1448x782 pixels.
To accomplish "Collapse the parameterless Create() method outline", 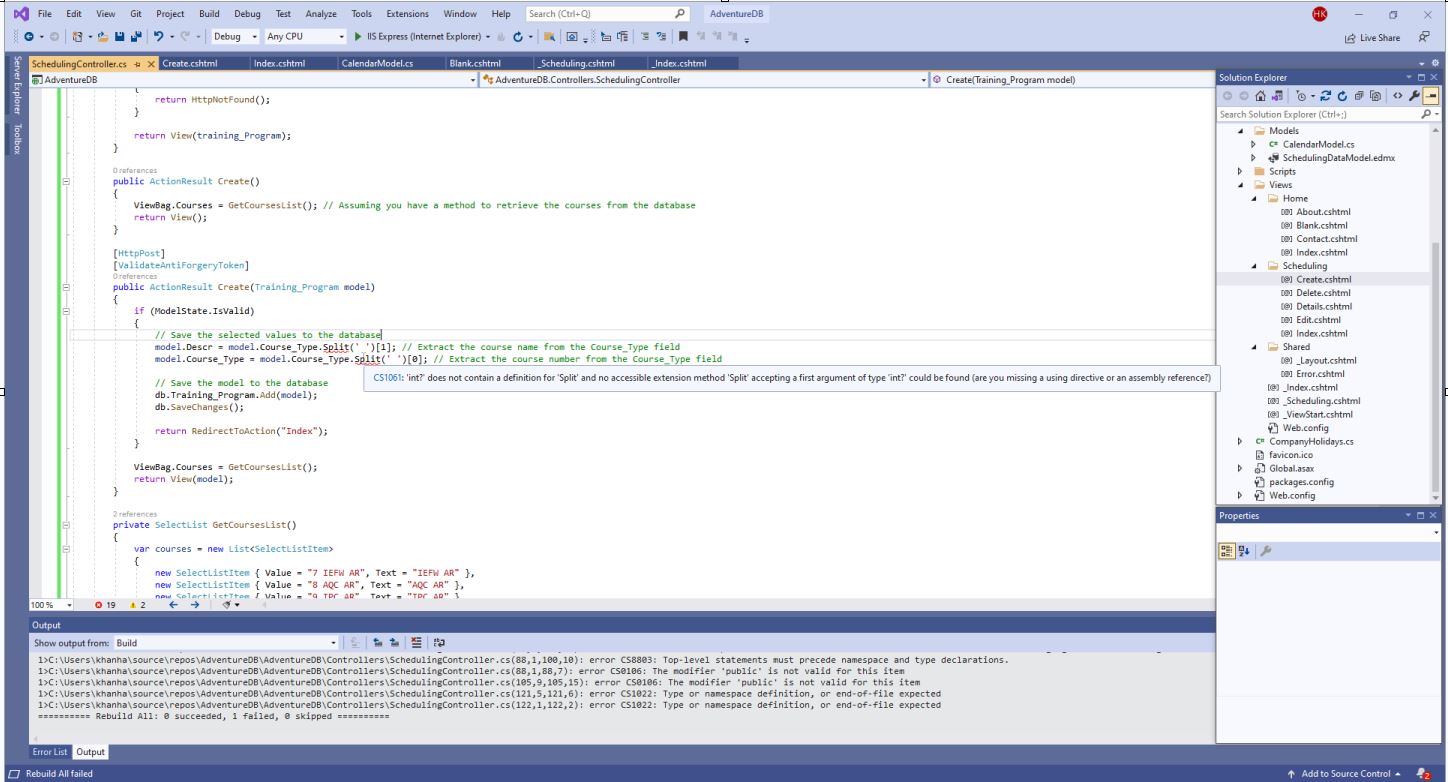I will click(x=66, y=182).
